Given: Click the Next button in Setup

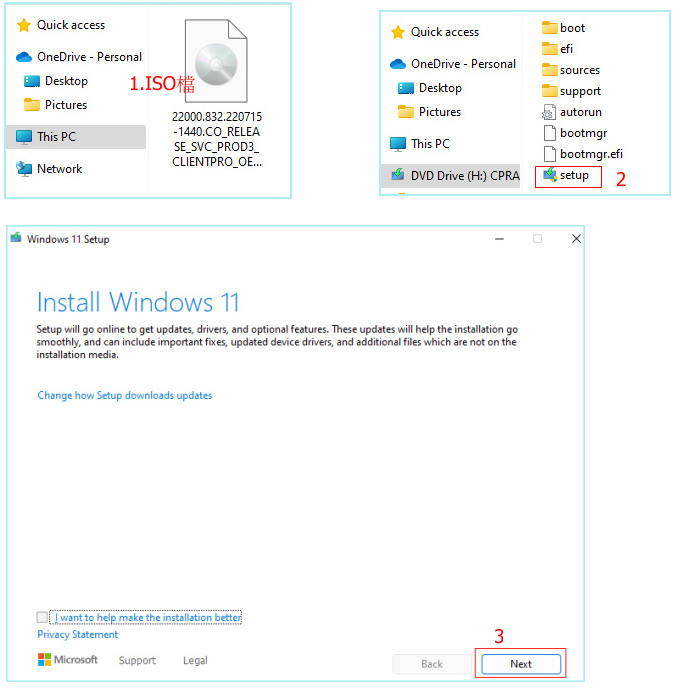Looking at the screenshot, I should (521, 664).
